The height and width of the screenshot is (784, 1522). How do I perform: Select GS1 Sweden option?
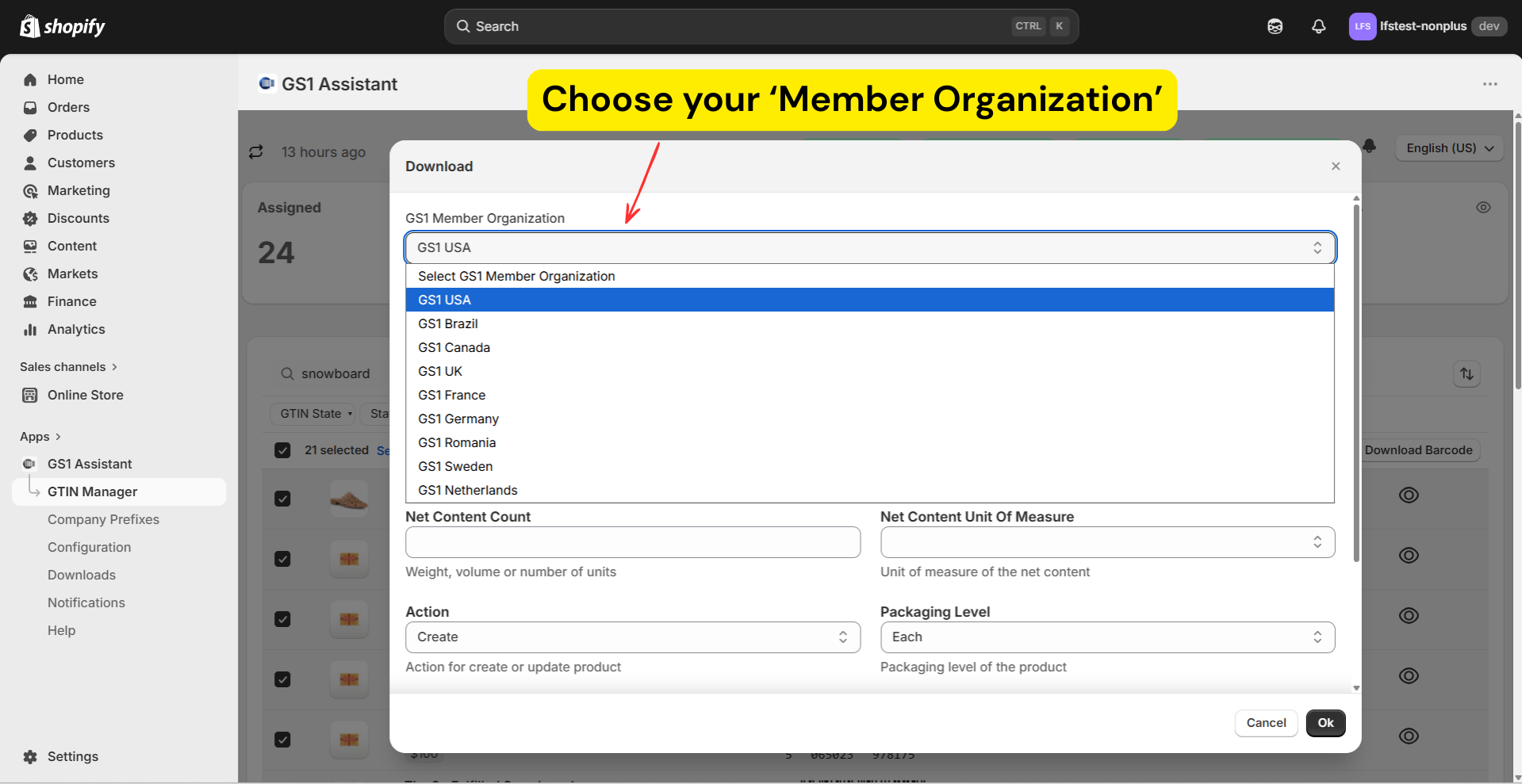870,466
